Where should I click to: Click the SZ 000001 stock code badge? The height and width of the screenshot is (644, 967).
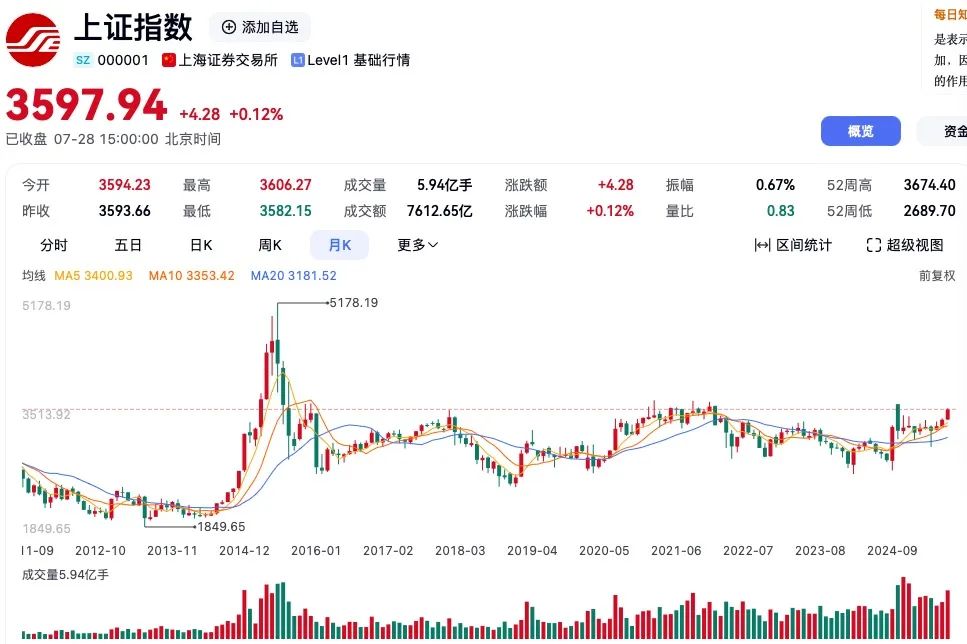[x=108, y=60]
